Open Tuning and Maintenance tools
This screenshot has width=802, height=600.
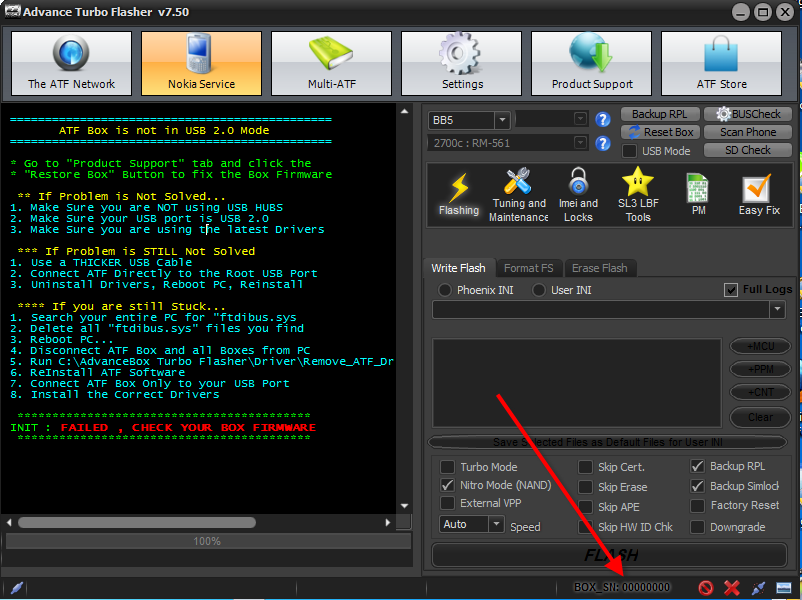coord(519,195)
